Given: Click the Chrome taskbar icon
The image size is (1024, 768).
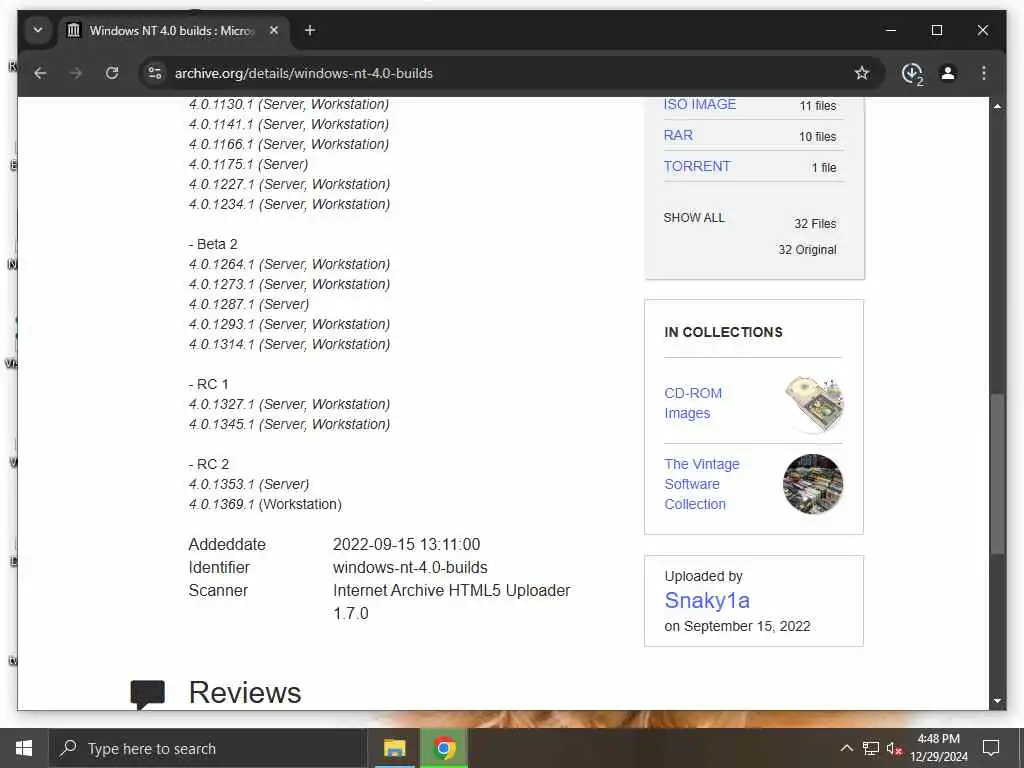Looking at the screenshot, I should click(445, 748).
